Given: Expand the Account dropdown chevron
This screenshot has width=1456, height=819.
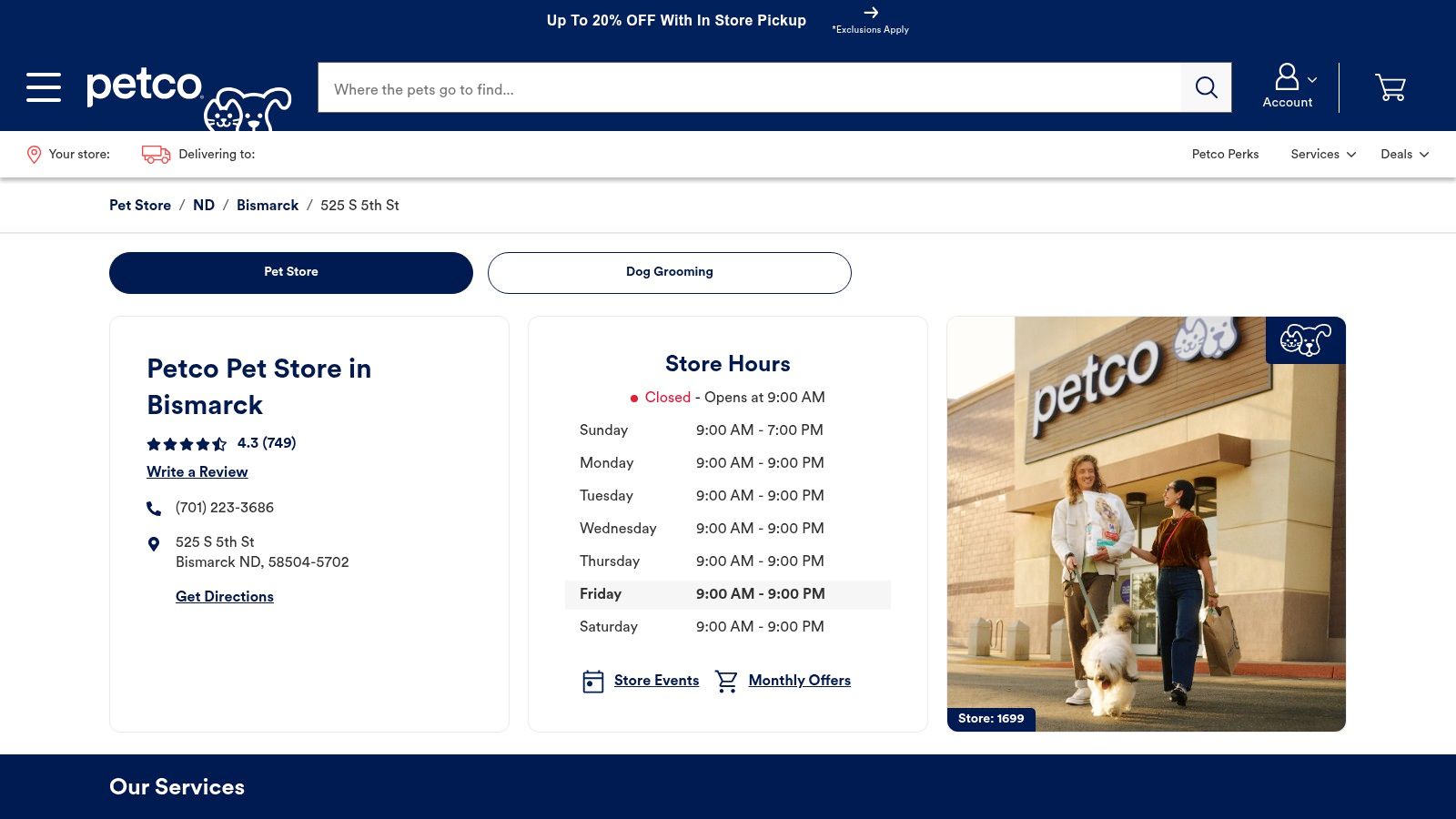Looking at the screenshot, I should point(1312,80).
